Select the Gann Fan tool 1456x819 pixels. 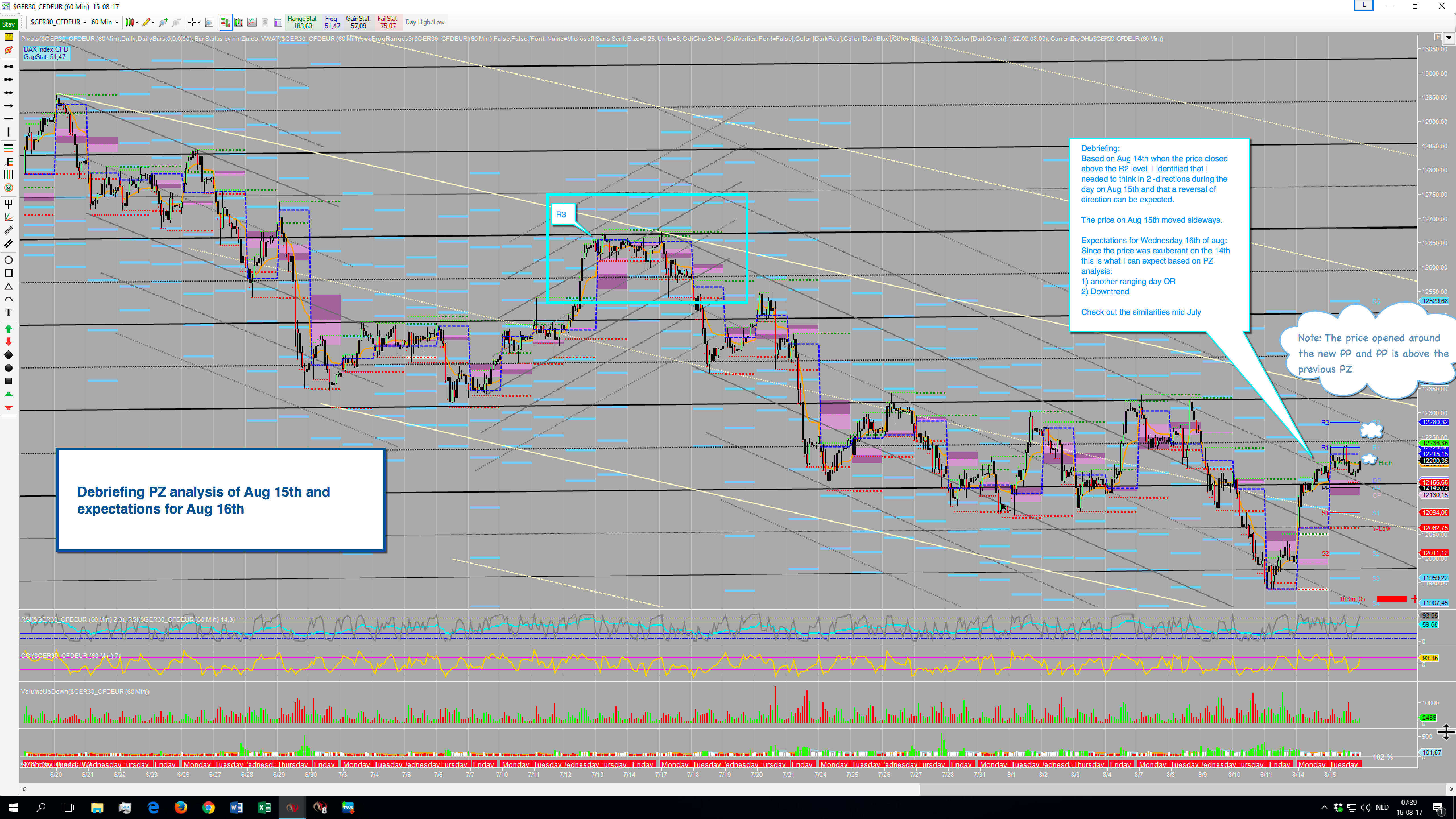point(9,217)
